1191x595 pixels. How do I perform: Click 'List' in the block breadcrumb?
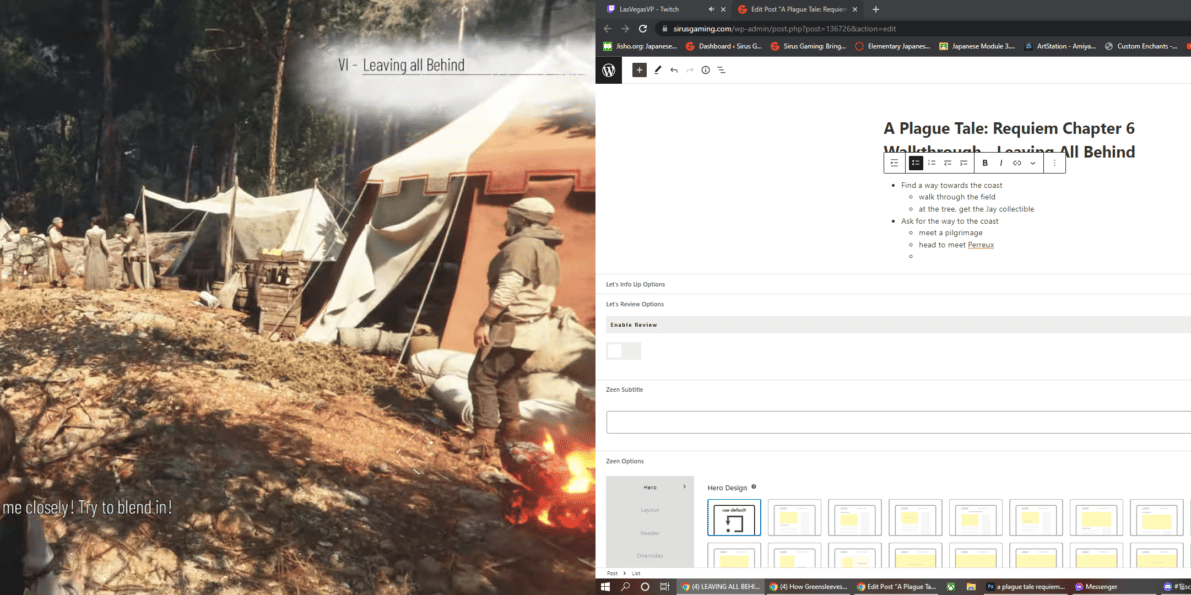pyautogui.click(x=636, y=573)
